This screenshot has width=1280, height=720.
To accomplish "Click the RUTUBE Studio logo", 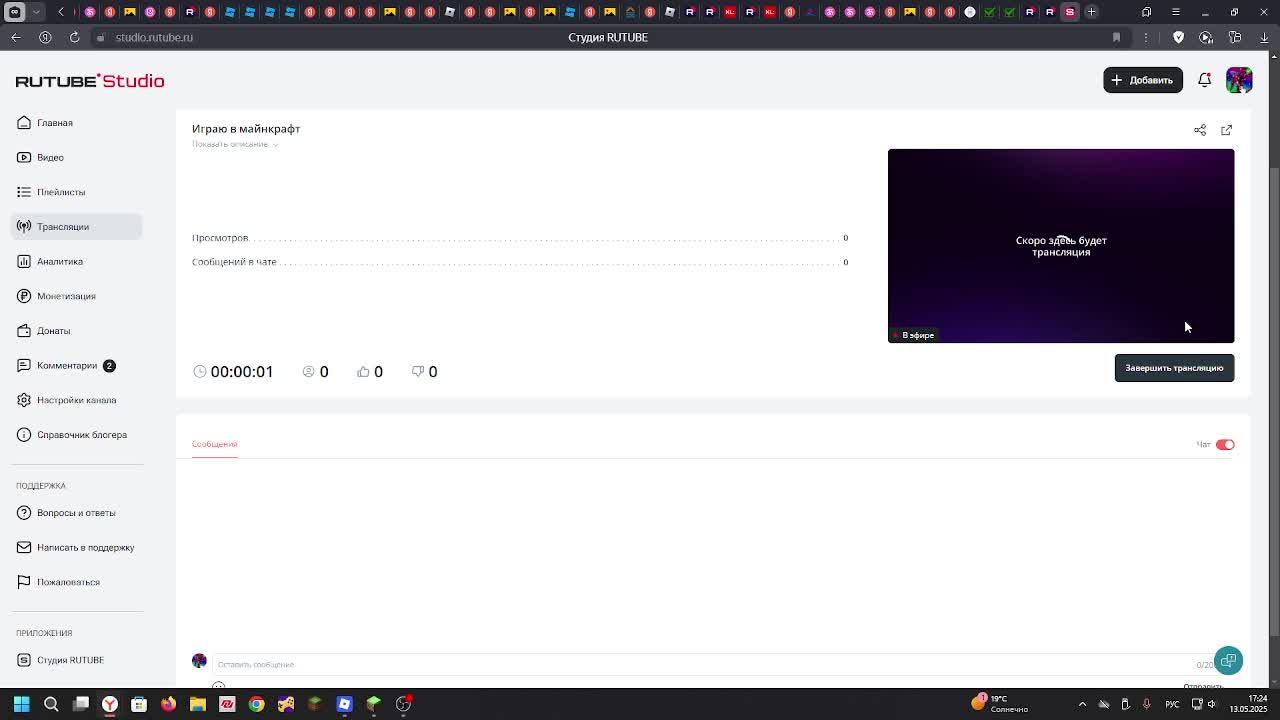I will click(90, 81).
